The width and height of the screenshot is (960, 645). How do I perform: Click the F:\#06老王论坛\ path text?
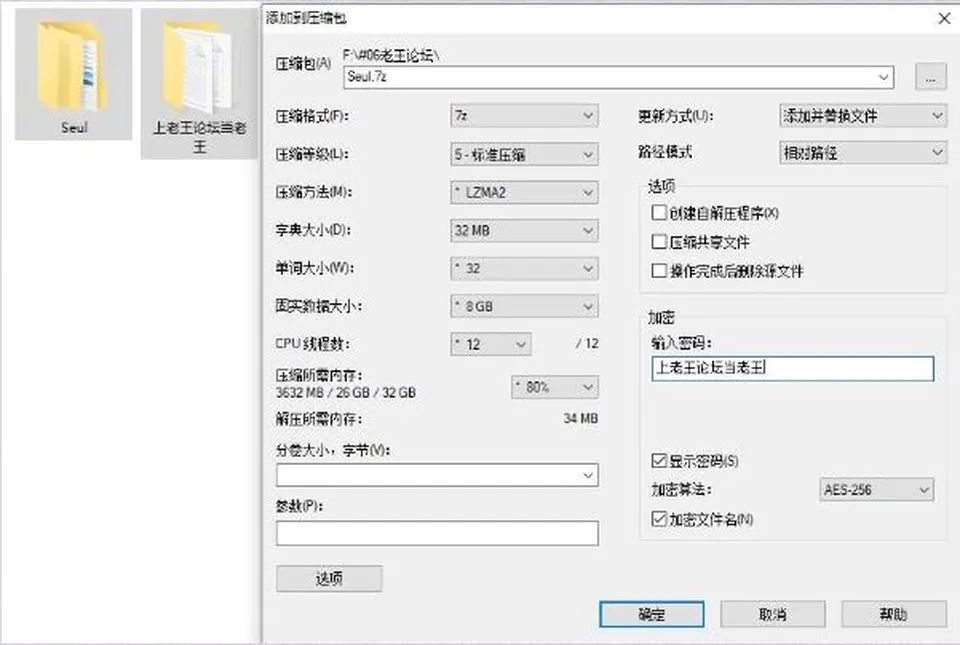(391, 56)
